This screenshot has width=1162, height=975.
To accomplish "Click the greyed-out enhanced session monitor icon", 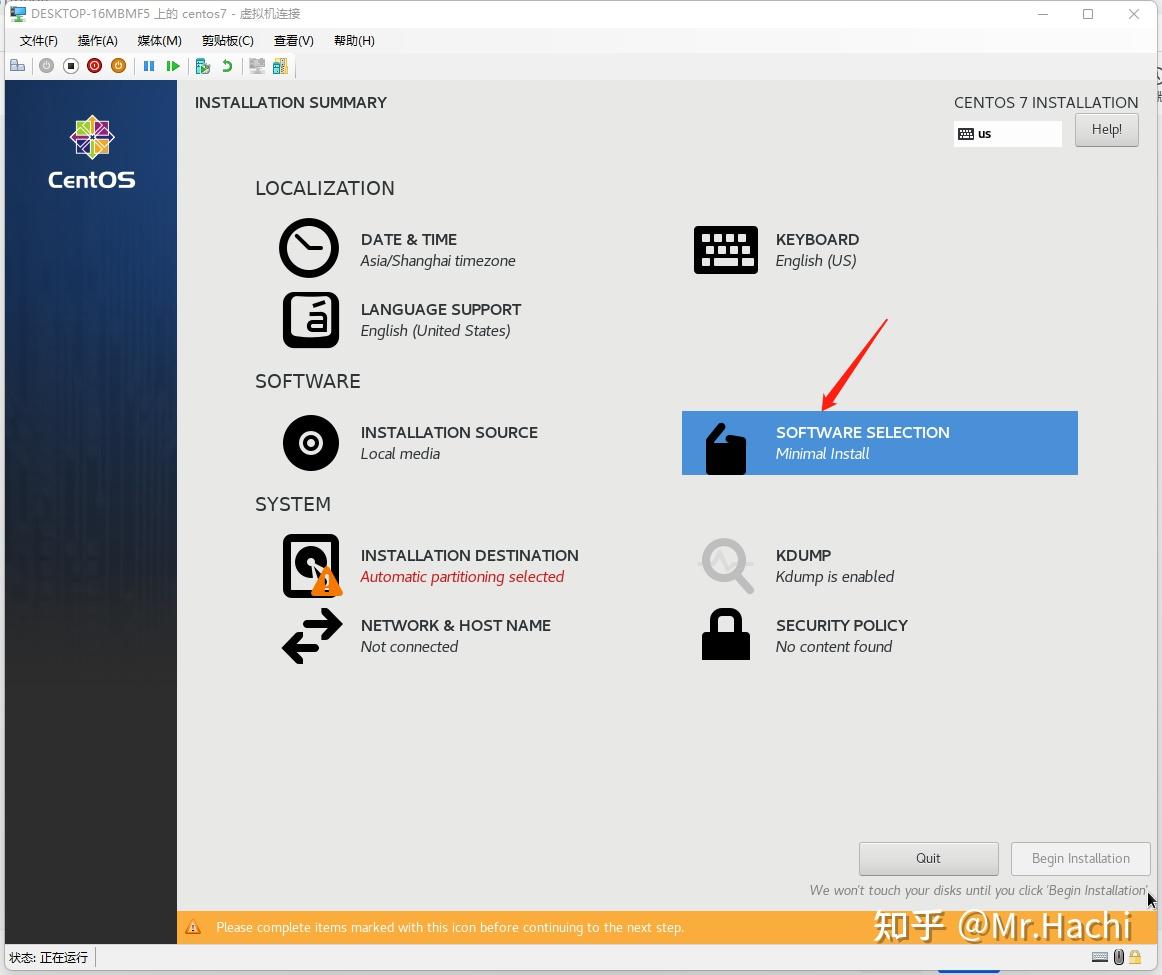I will pyautogui.click(x=257, y=66).
